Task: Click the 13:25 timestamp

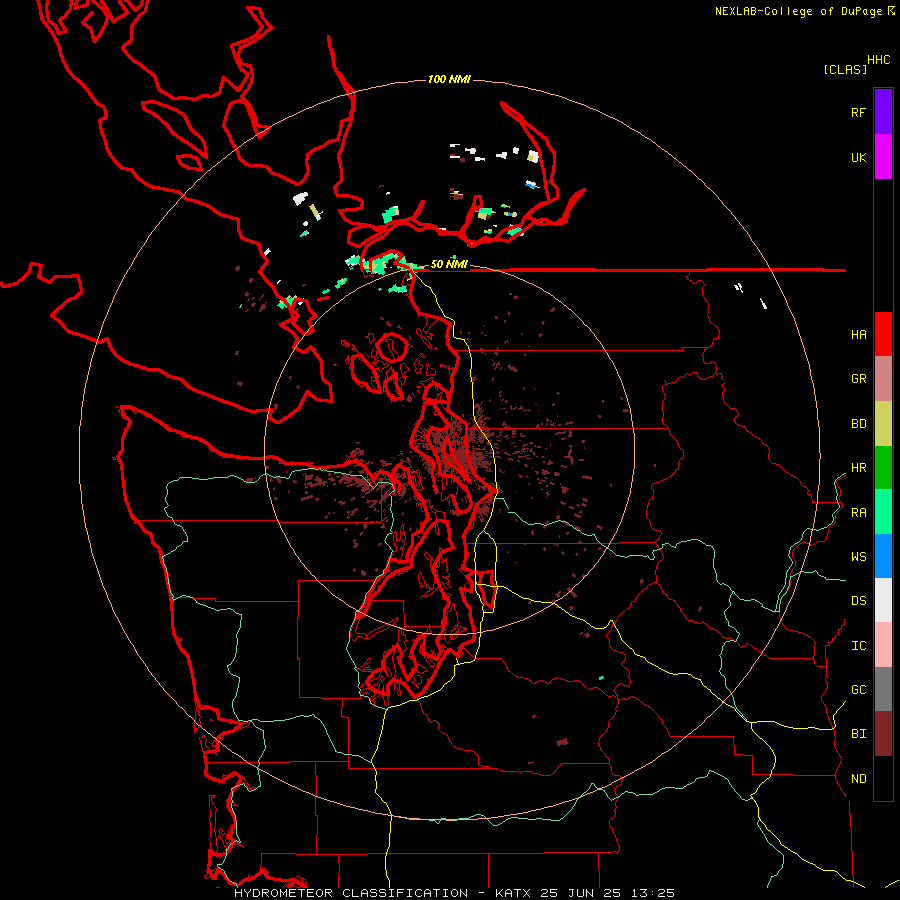Action: pos(653,893)
